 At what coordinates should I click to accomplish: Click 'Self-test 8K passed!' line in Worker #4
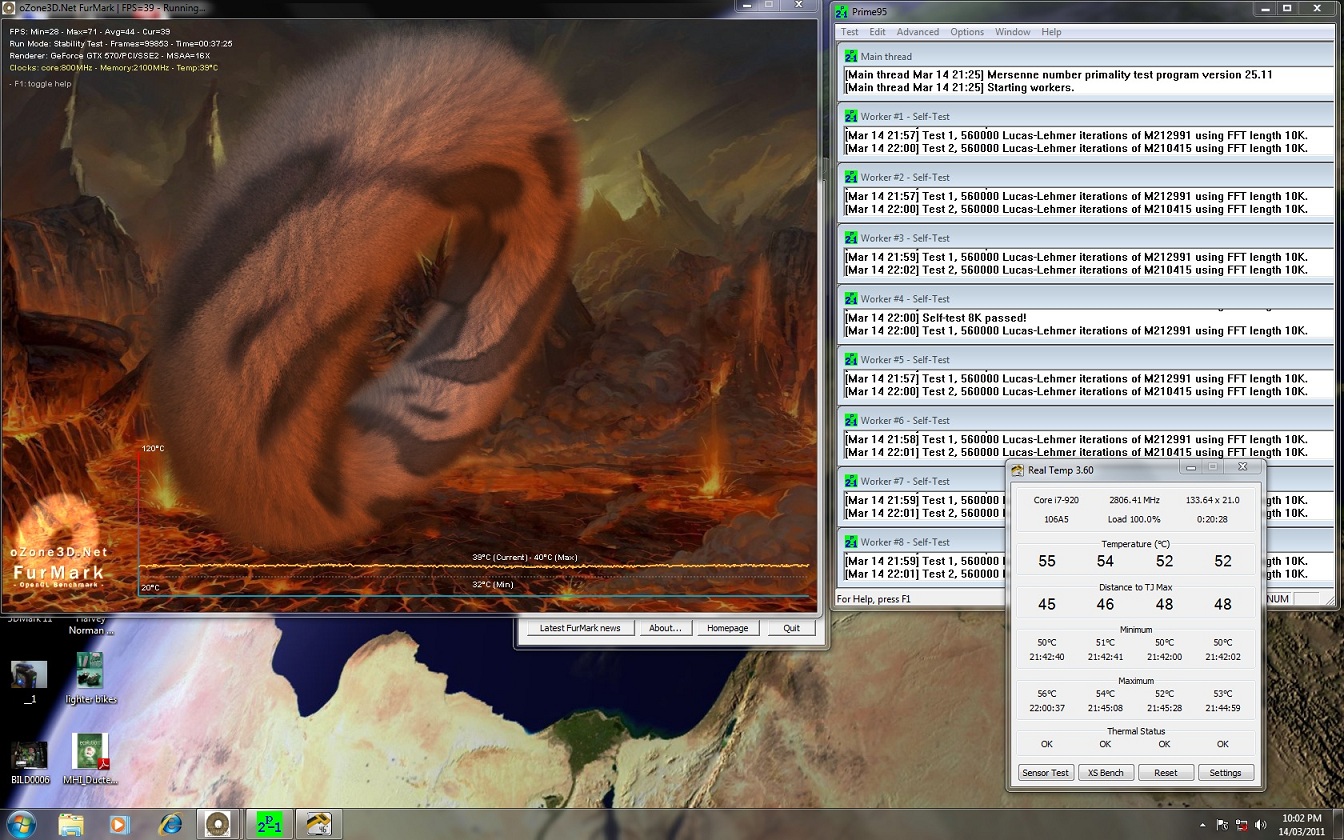click(935, 317)
